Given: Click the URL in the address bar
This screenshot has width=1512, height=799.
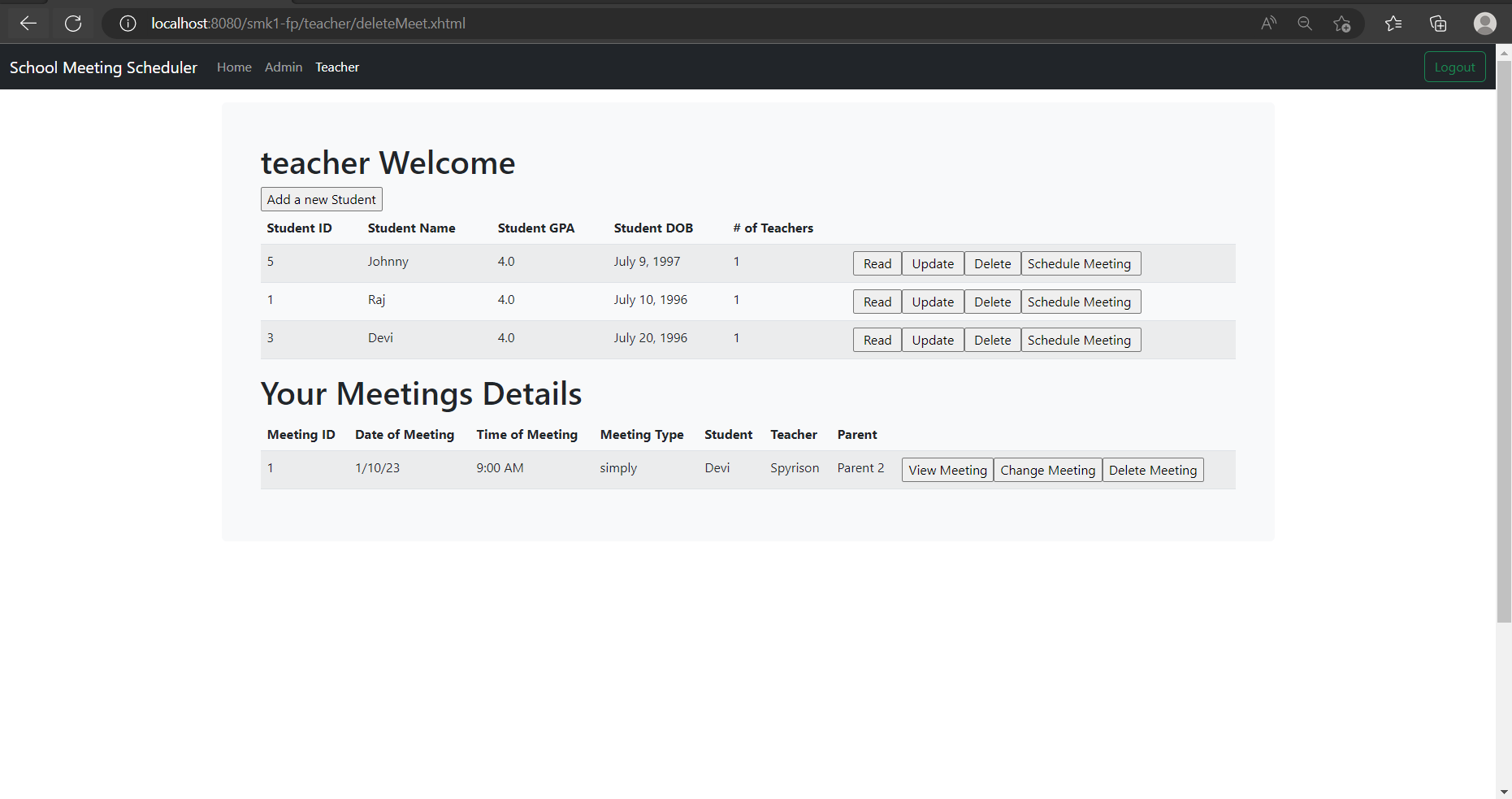Looking at the screenshot, I should coord(309,24).
